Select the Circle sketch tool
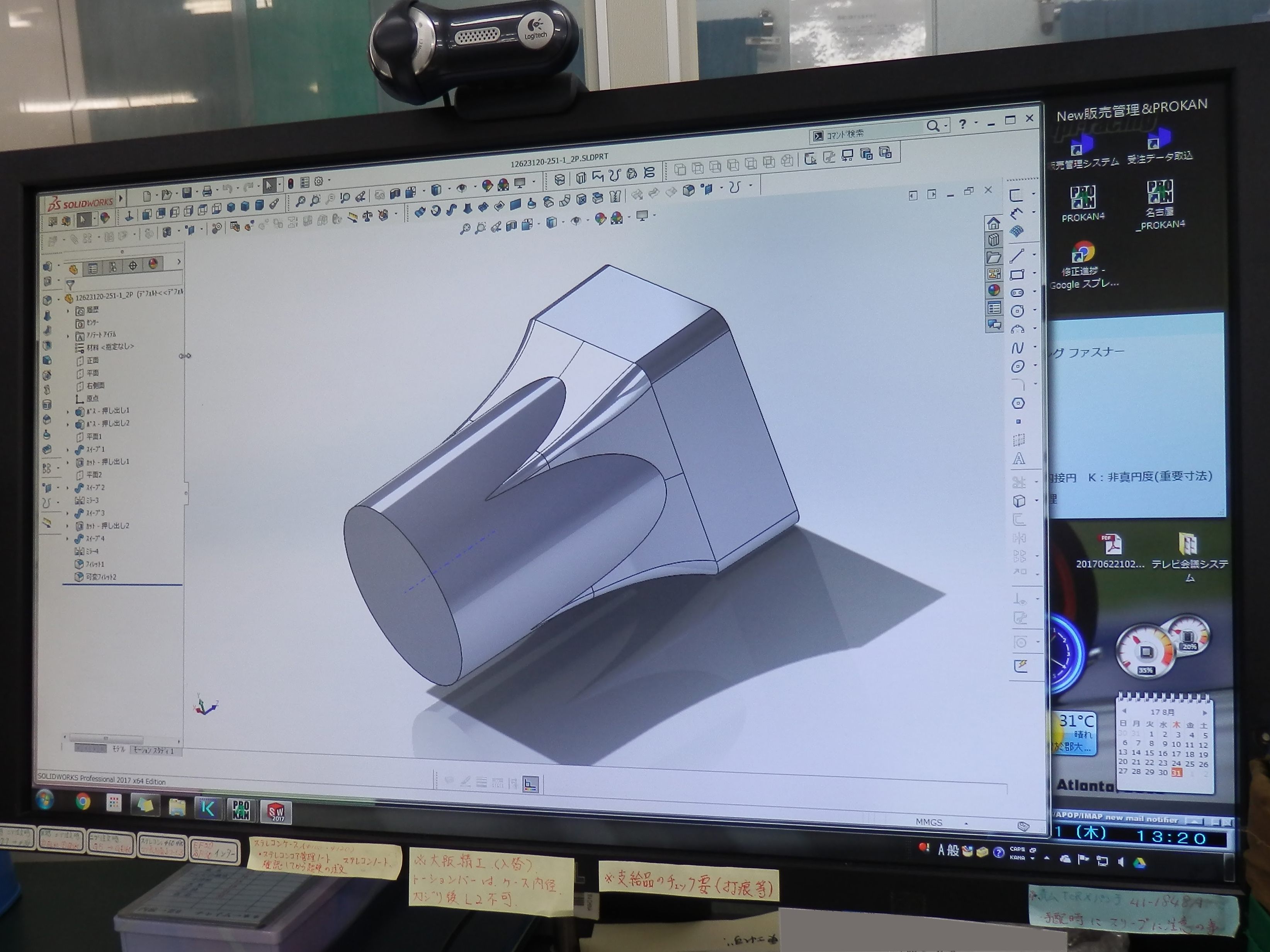1270x952 pixels. point(1017,311)
